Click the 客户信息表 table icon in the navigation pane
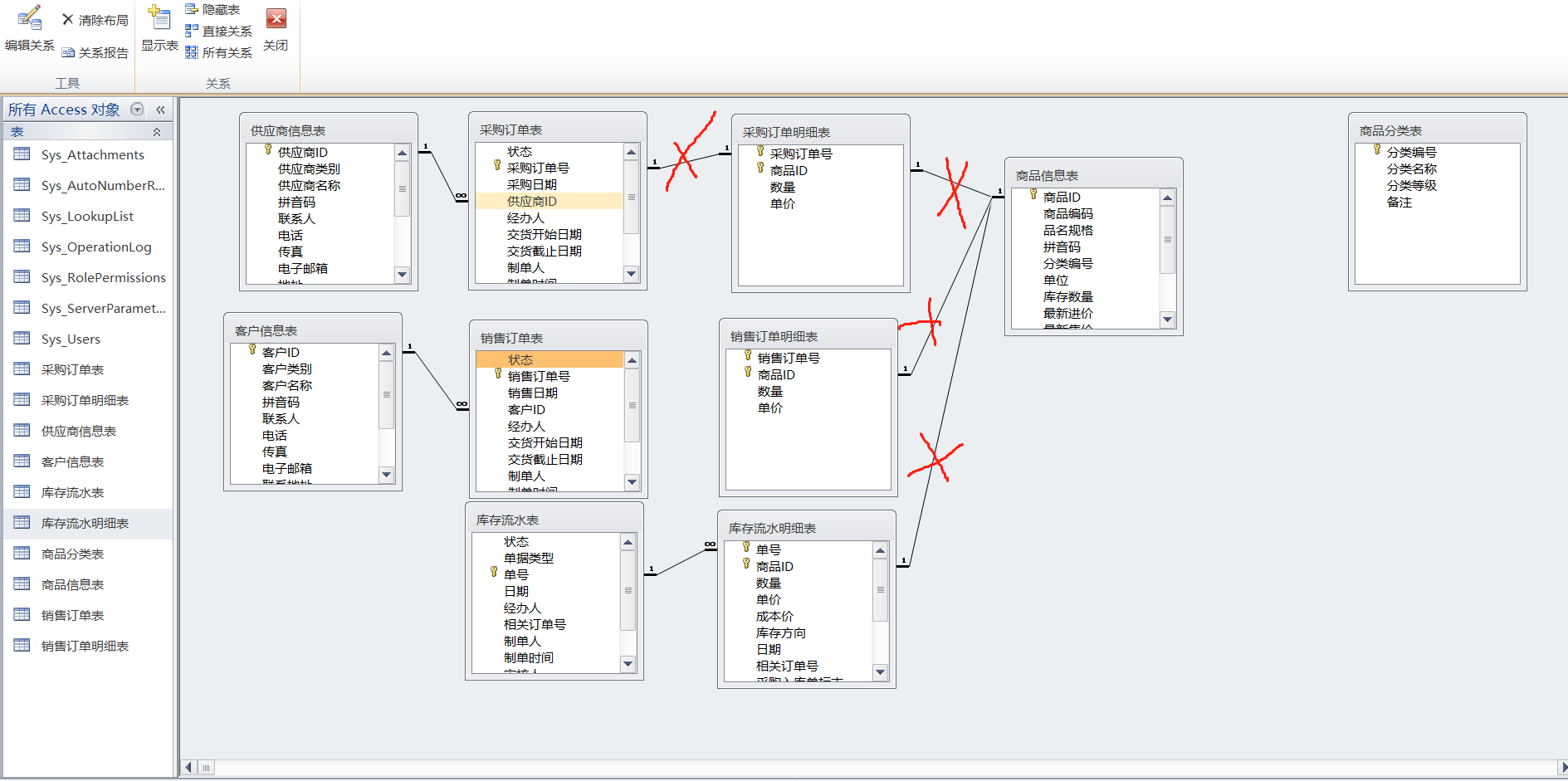The width and height of the screenshot is (1568, 781). click(x=22, y=461)
